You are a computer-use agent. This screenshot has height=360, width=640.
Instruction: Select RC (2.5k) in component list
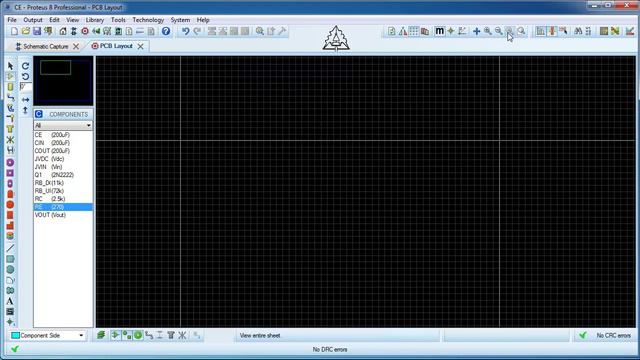[x=63, y=199]
